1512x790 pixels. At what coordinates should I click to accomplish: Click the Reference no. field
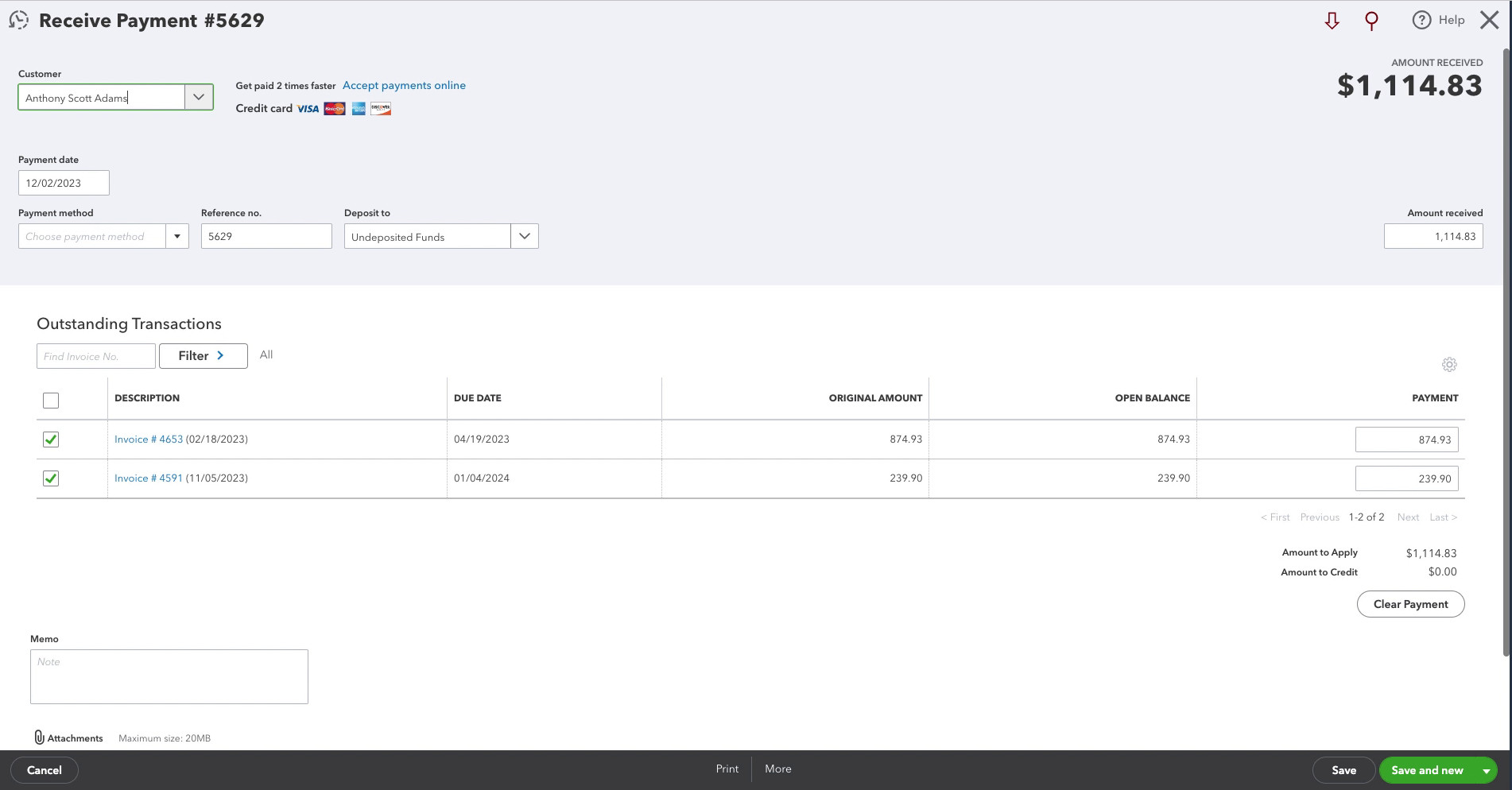pos(266,236)
